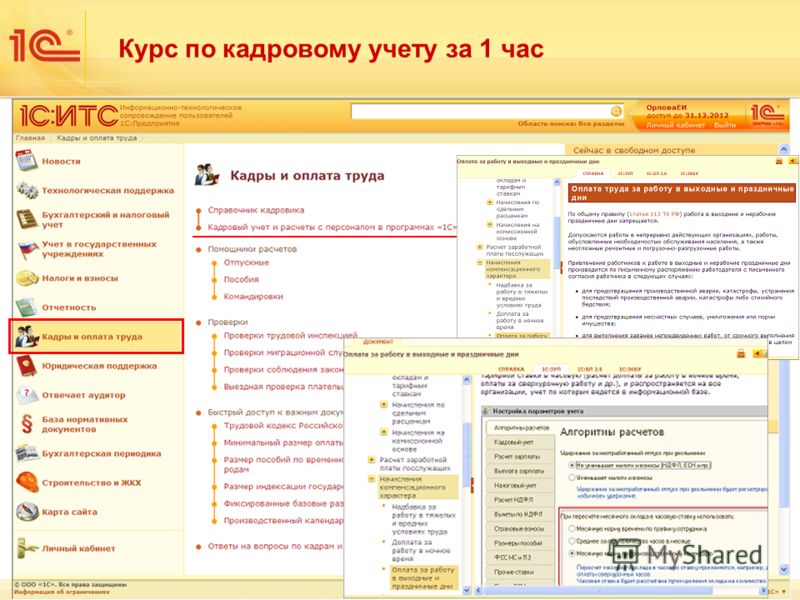Click the paragraph sign icon for База нормативных документов
The image size is (800, 600).
pyautogui.click(x=27, y=424)
